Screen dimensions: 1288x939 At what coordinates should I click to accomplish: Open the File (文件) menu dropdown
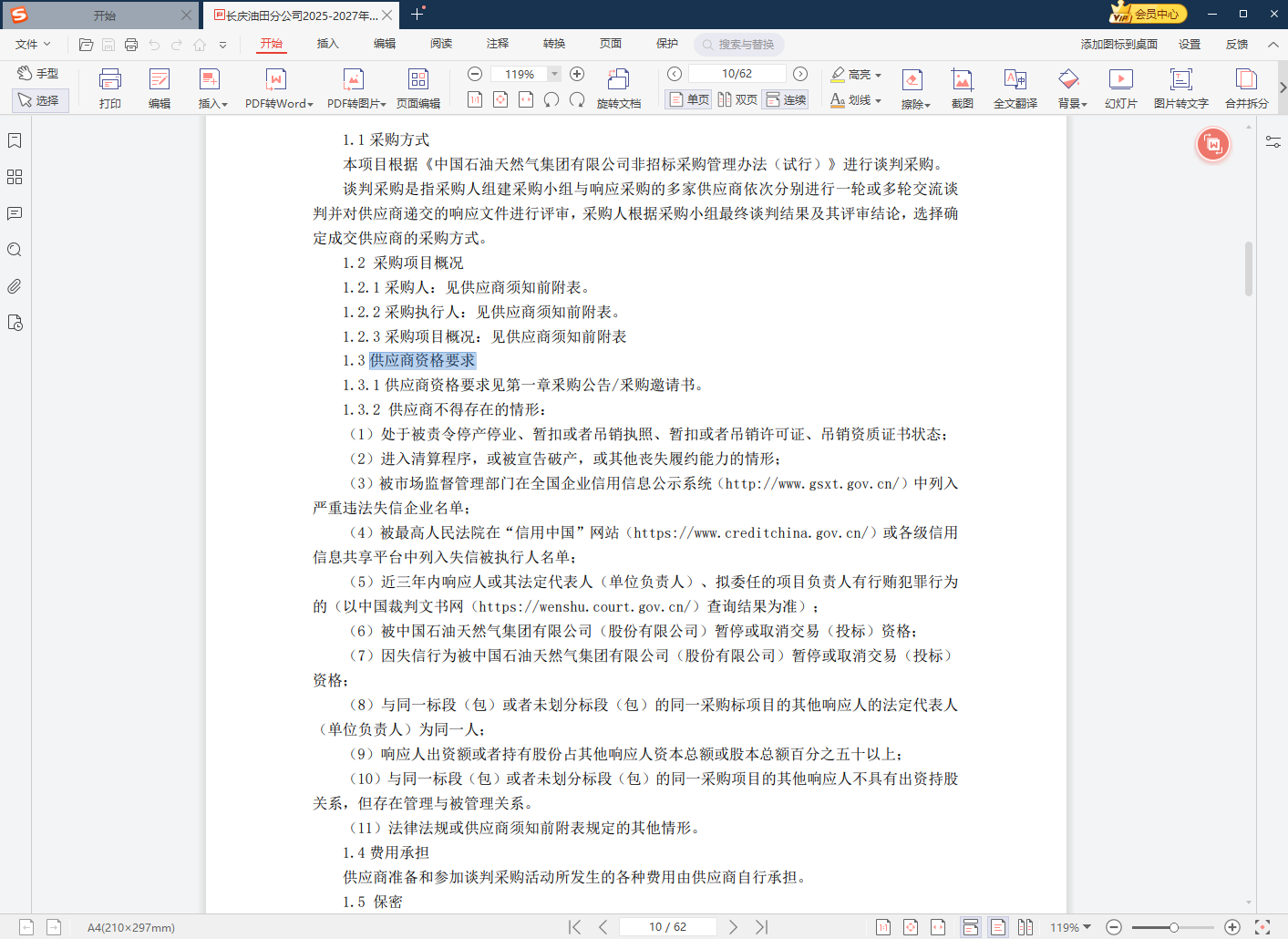33,44
